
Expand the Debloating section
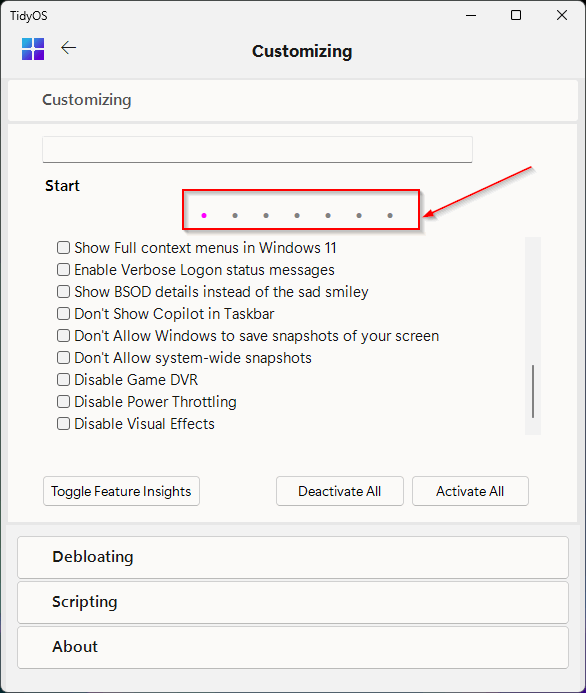coord(293,557)
